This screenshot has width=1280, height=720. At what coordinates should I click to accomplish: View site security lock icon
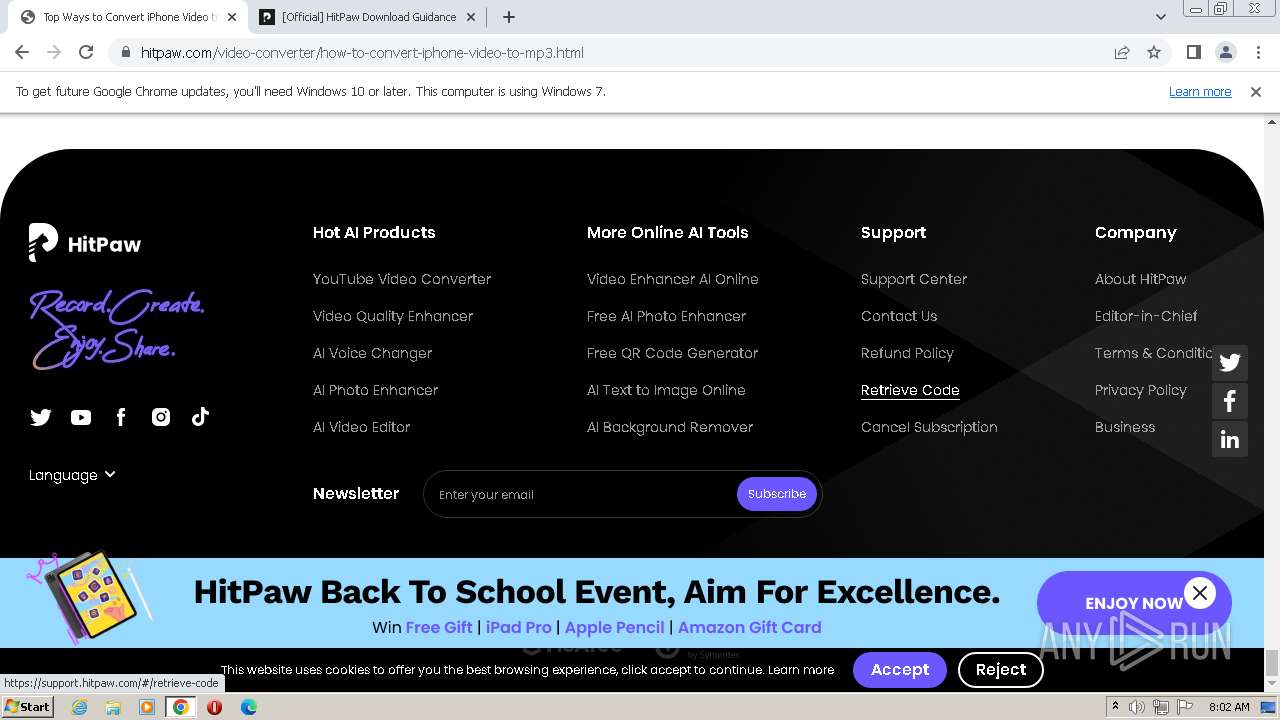click(x=126, y=53)
